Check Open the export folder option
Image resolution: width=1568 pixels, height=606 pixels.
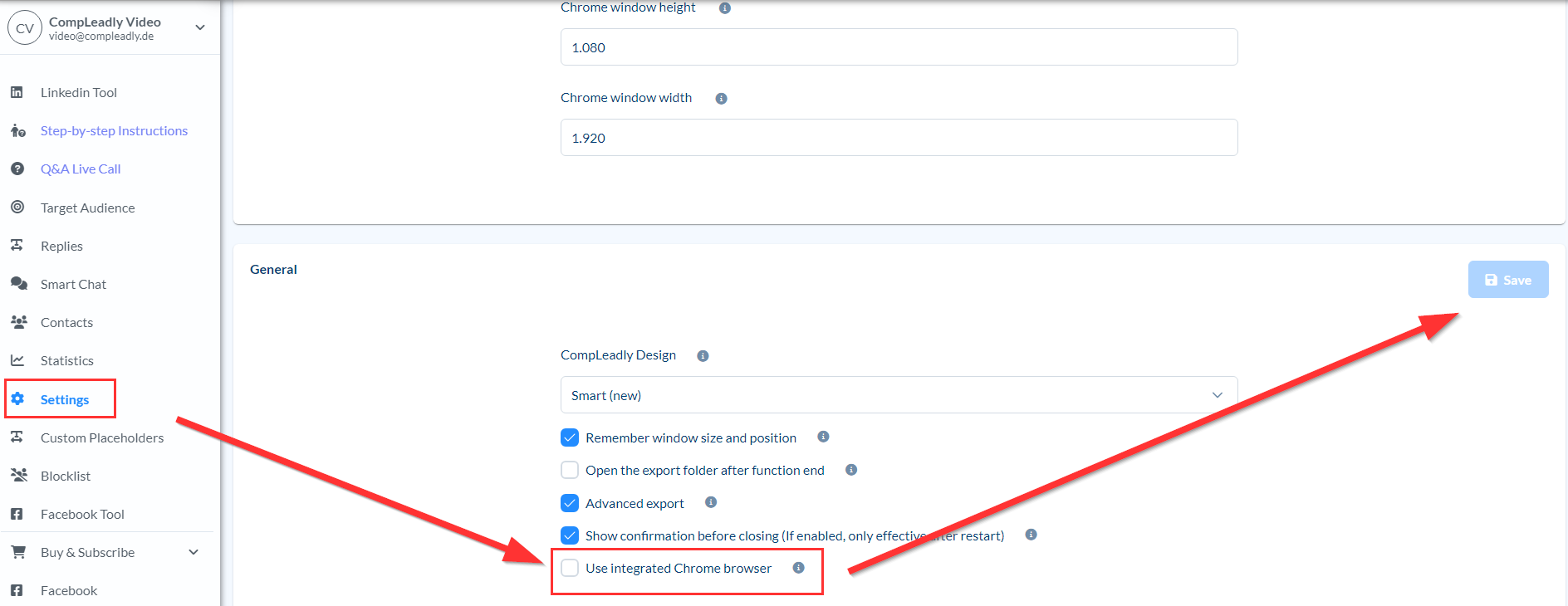tap(570, 470)
